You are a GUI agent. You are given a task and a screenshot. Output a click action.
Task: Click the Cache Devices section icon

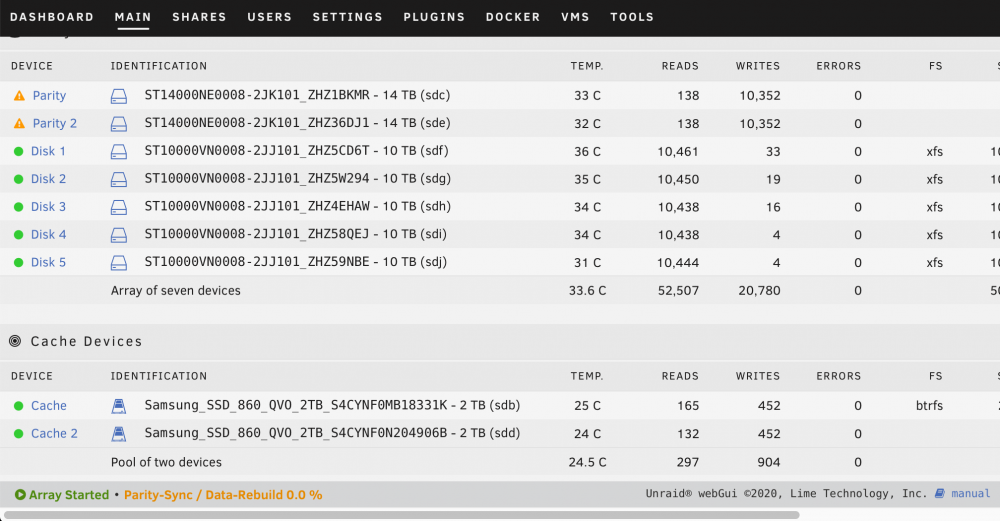coord(15,341)
